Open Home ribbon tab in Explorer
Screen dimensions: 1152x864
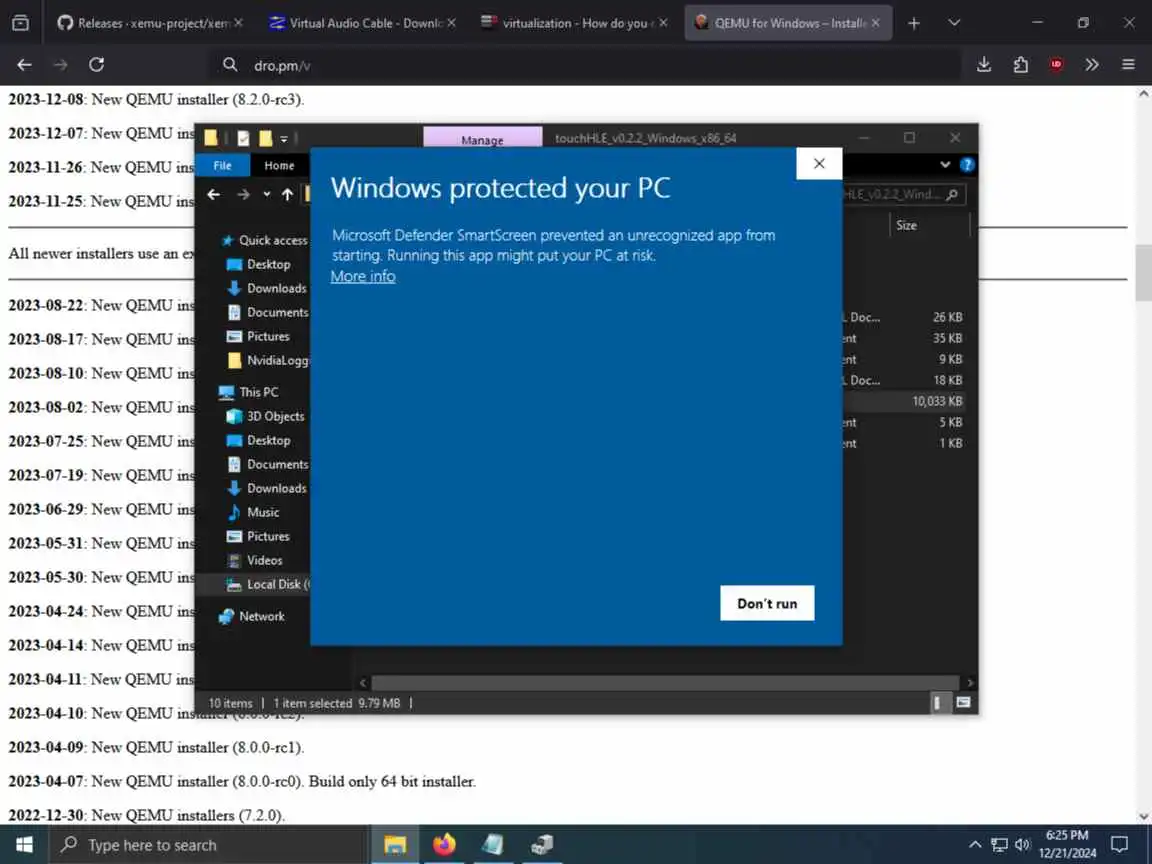pos(279,165)
